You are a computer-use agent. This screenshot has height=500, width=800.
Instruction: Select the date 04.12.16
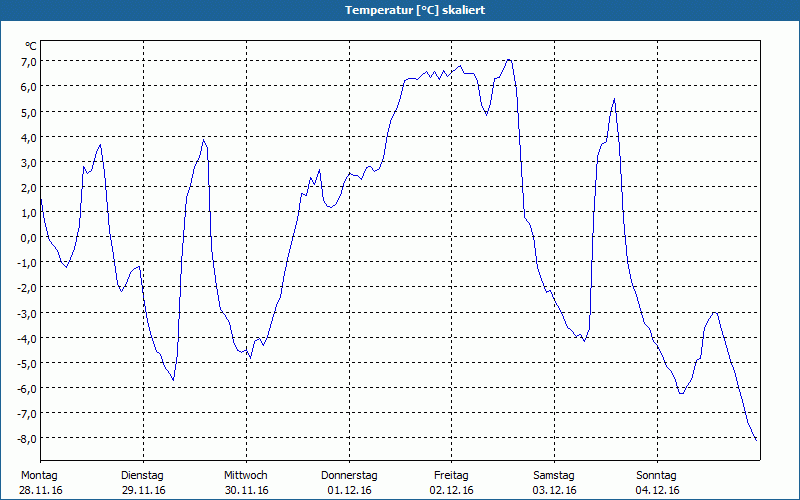point(658,490)
